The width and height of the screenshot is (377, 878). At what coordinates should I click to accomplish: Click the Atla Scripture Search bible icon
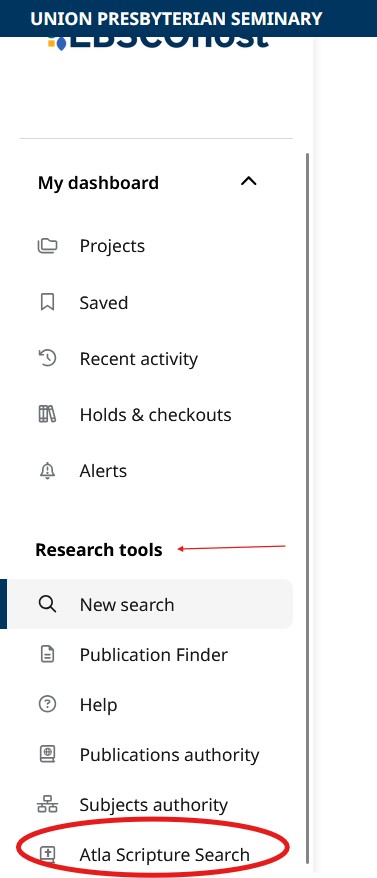pos(47,854)
